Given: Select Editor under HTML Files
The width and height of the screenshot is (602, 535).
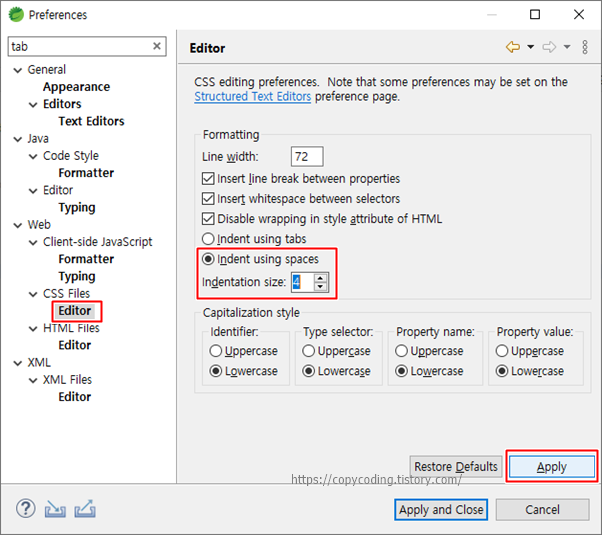Looking at the screenshot, I should tap(75, 345).
